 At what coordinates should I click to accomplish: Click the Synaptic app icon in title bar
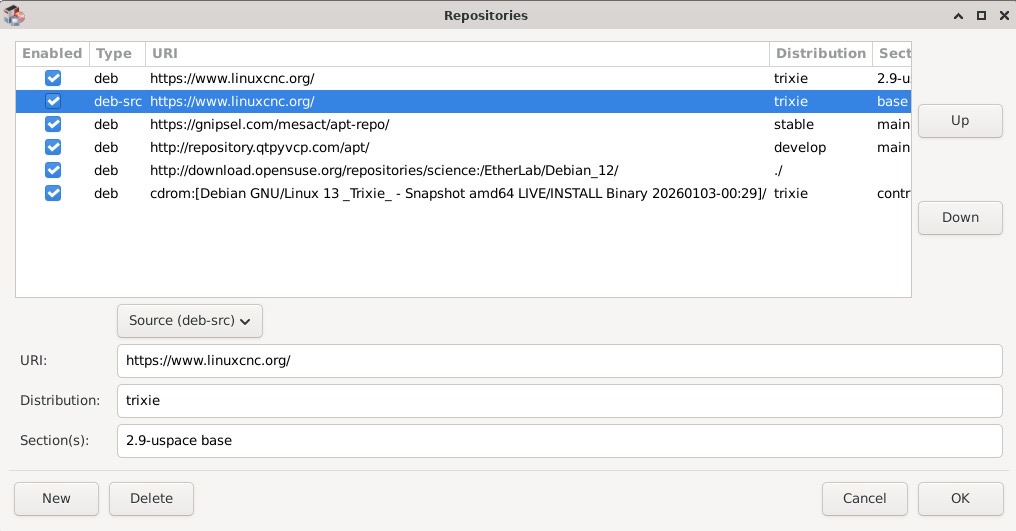[x=15, y=15]
